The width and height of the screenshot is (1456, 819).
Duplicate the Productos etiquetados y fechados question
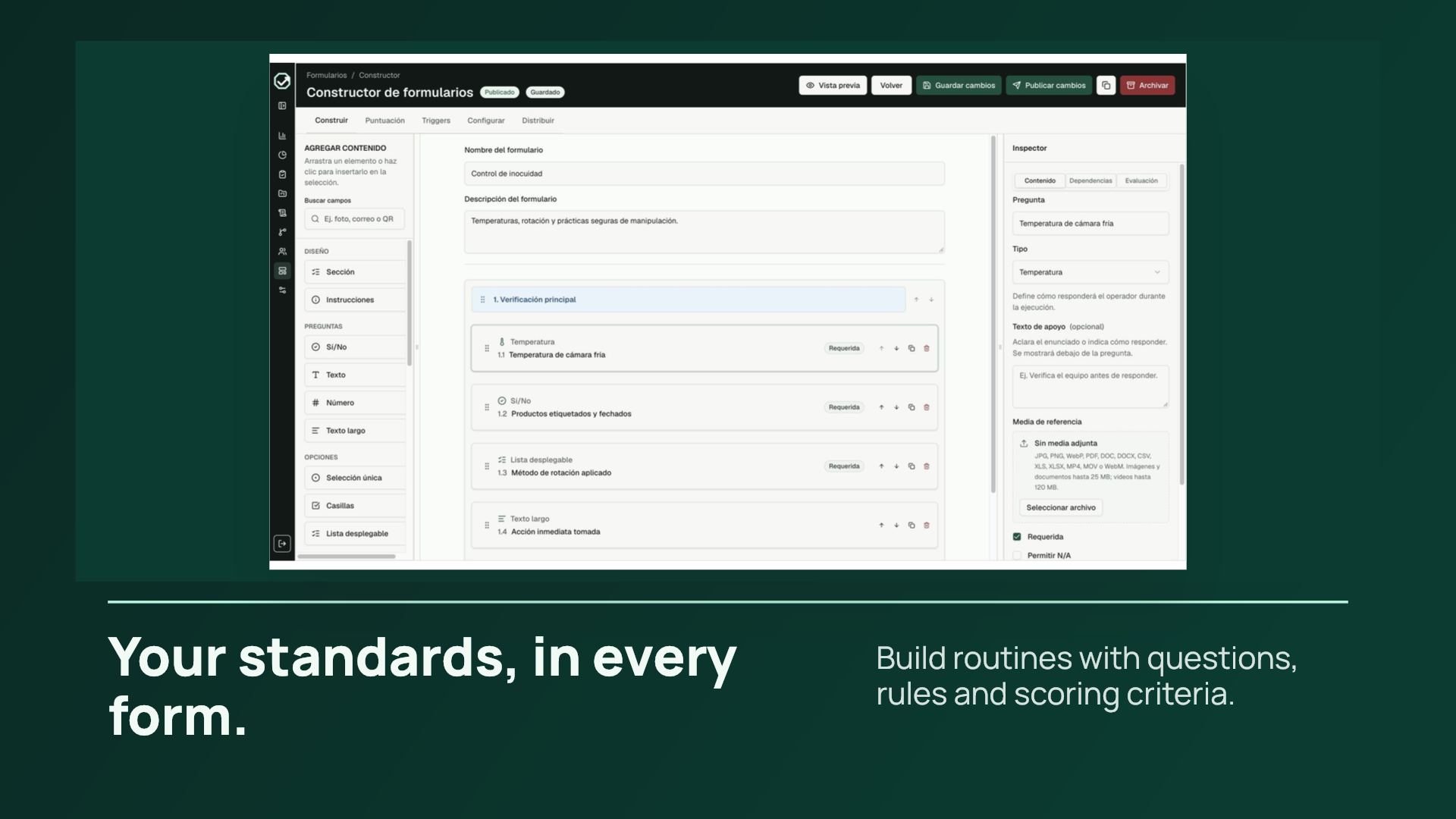(912, 408)
